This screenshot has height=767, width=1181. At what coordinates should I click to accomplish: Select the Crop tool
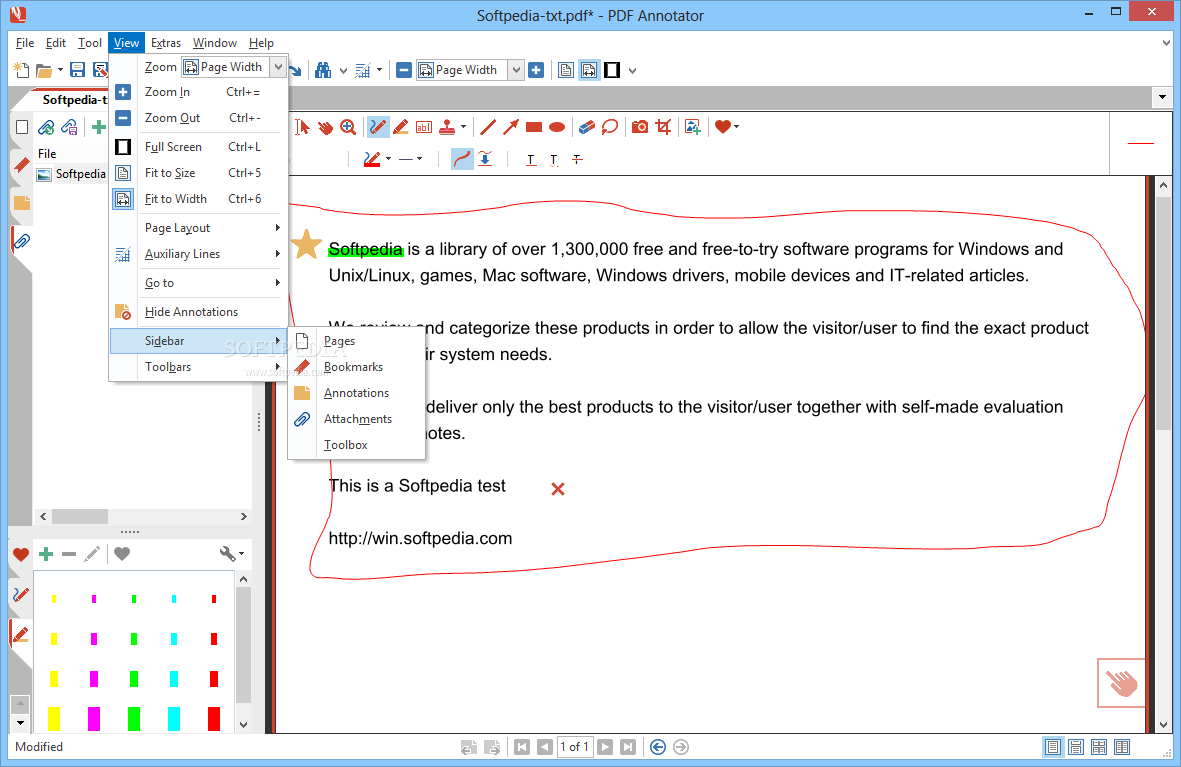(664, 127)
